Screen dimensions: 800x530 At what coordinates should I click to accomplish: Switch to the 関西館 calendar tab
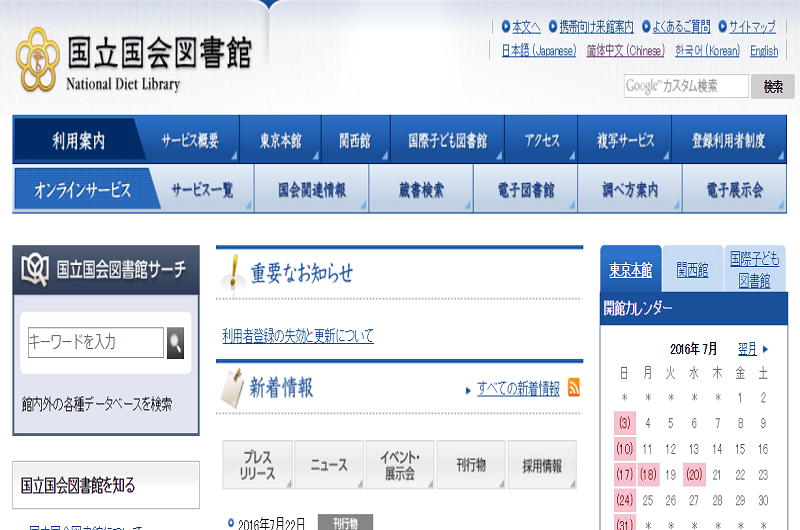tap(692, 270)
